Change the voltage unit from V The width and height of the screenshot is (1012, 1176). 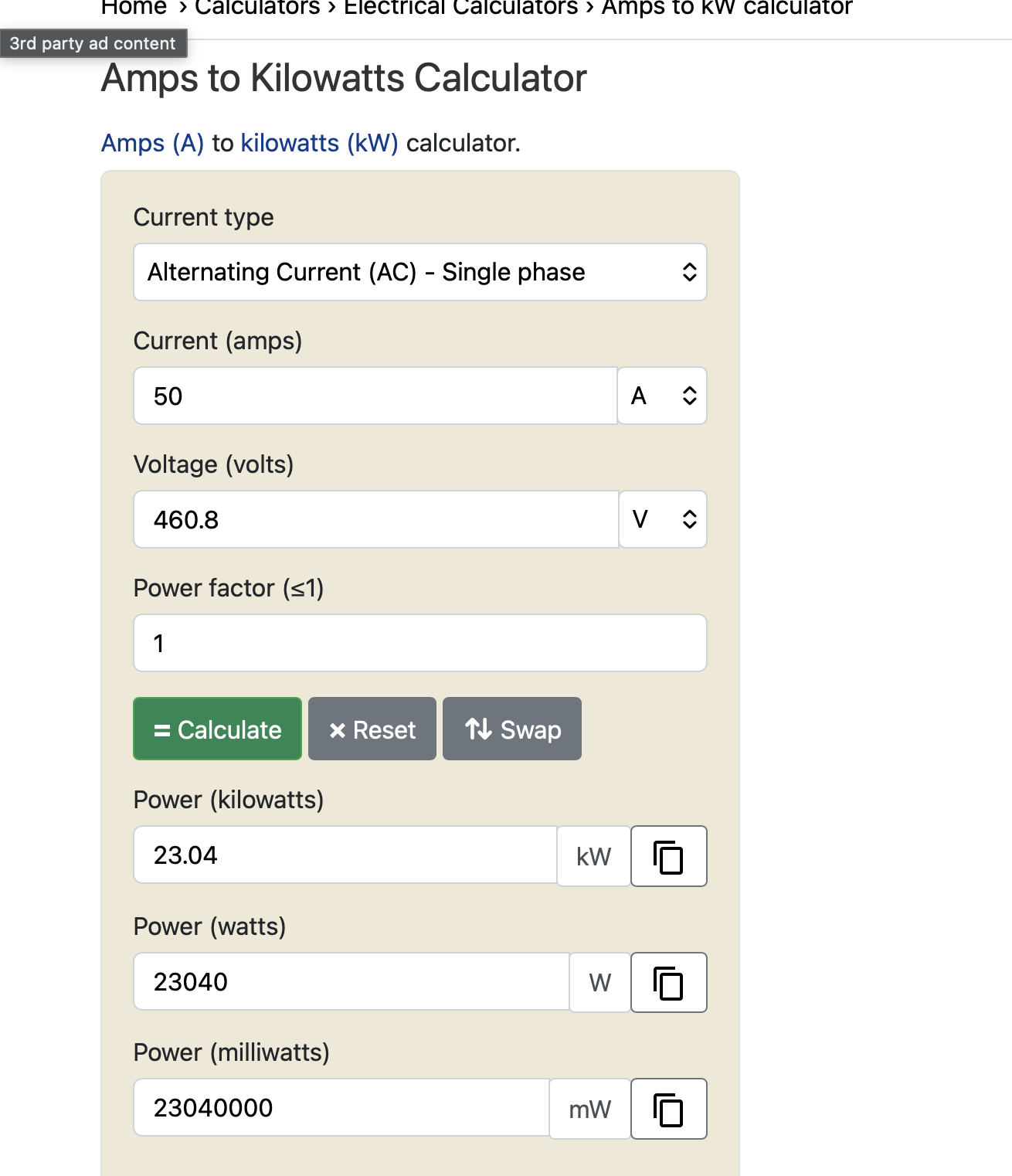click(x=662, y=519)
